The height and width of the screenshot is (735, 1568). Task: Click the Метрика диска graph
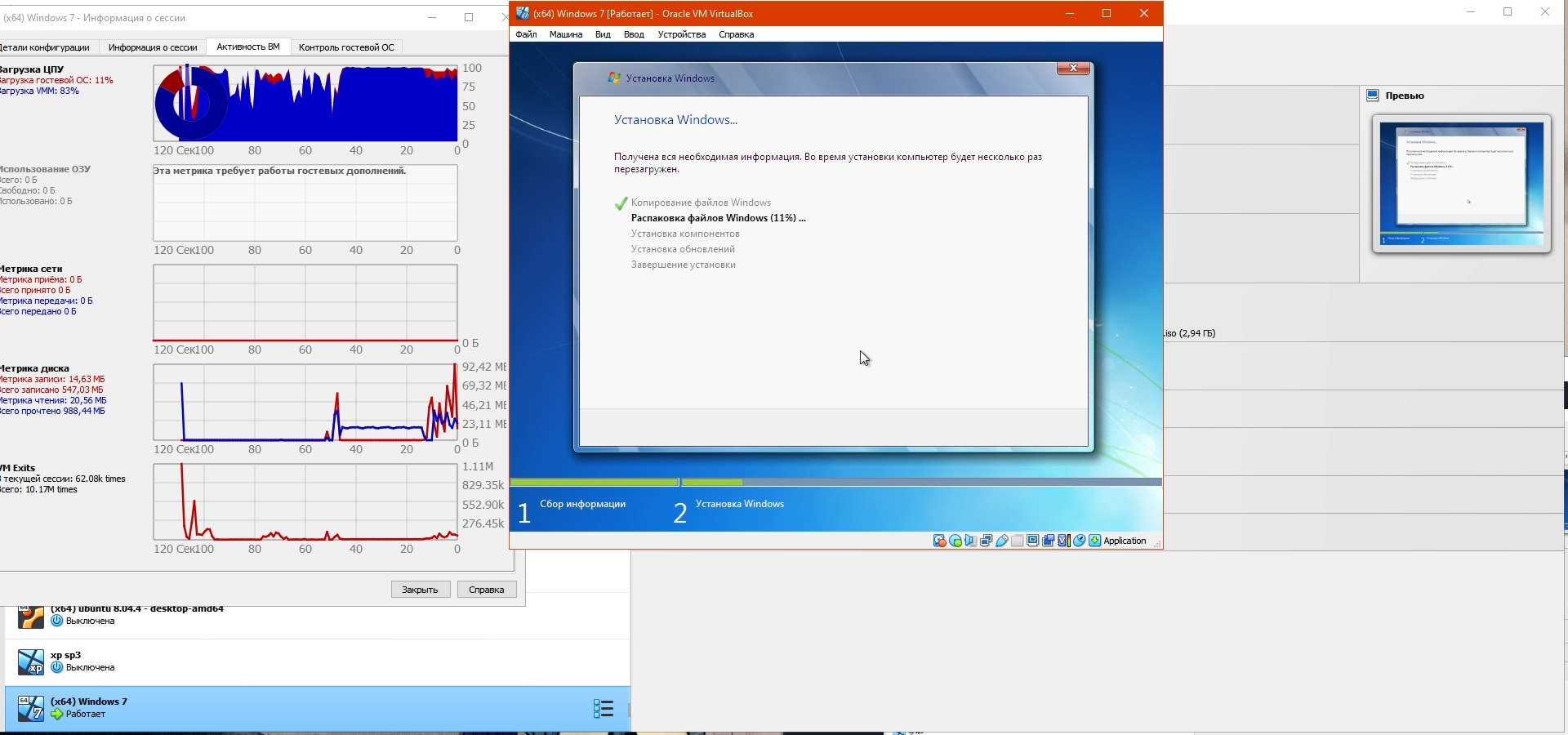(305, 403)
